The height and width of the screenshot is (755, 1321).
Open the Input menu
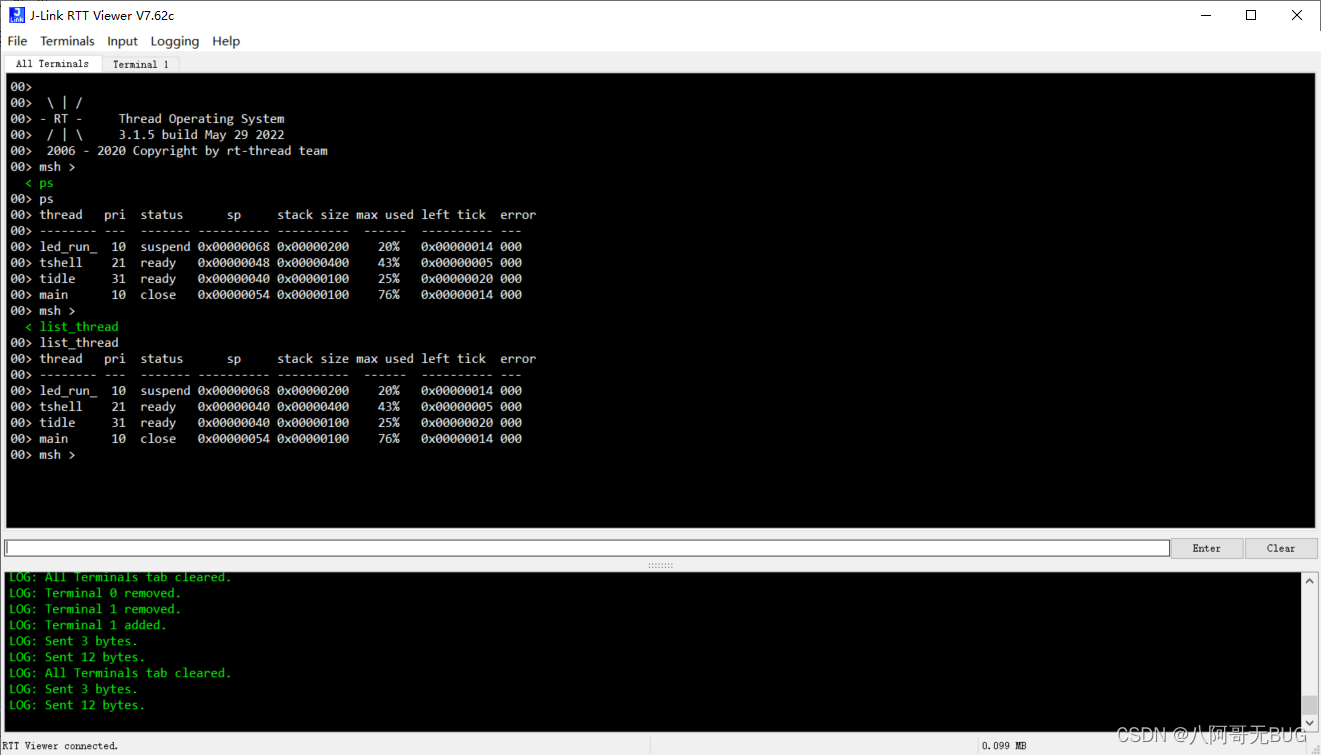(x=122, y=41)
